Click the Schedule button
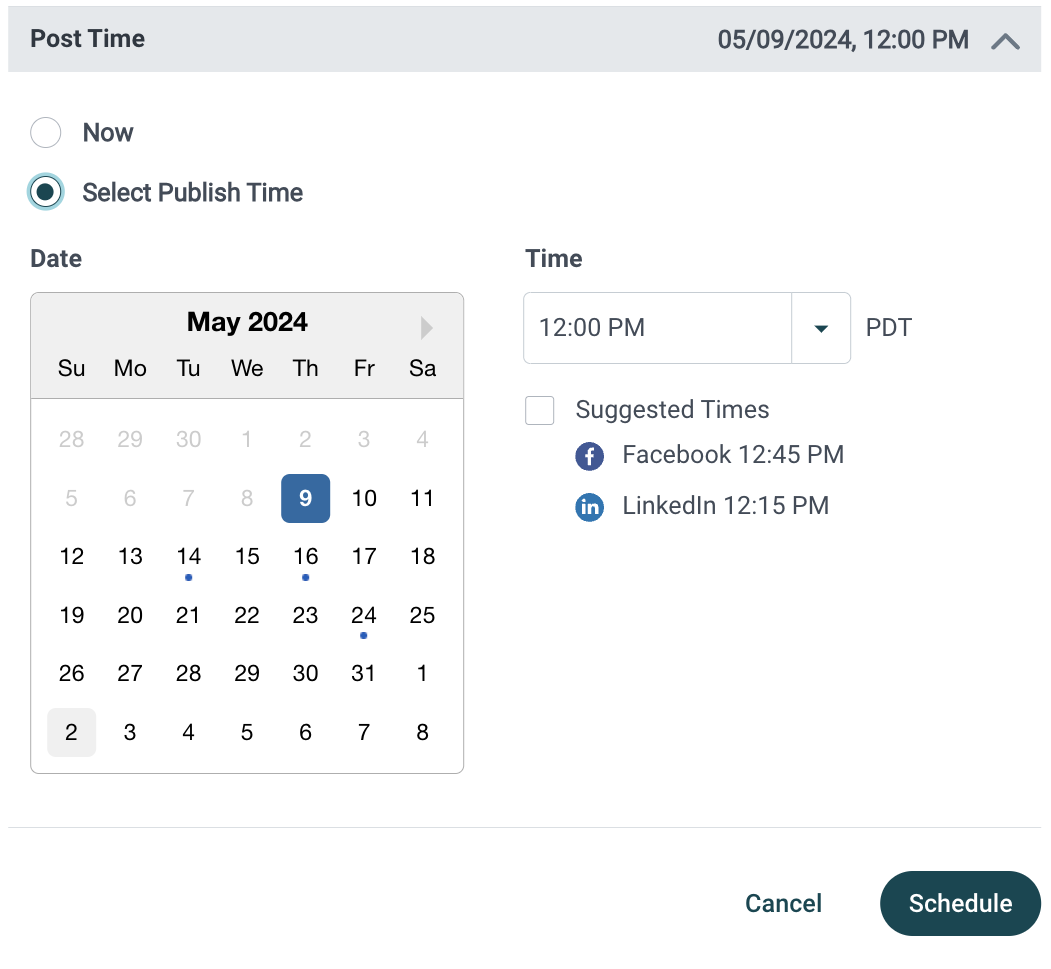 click(x=960, y=903)
